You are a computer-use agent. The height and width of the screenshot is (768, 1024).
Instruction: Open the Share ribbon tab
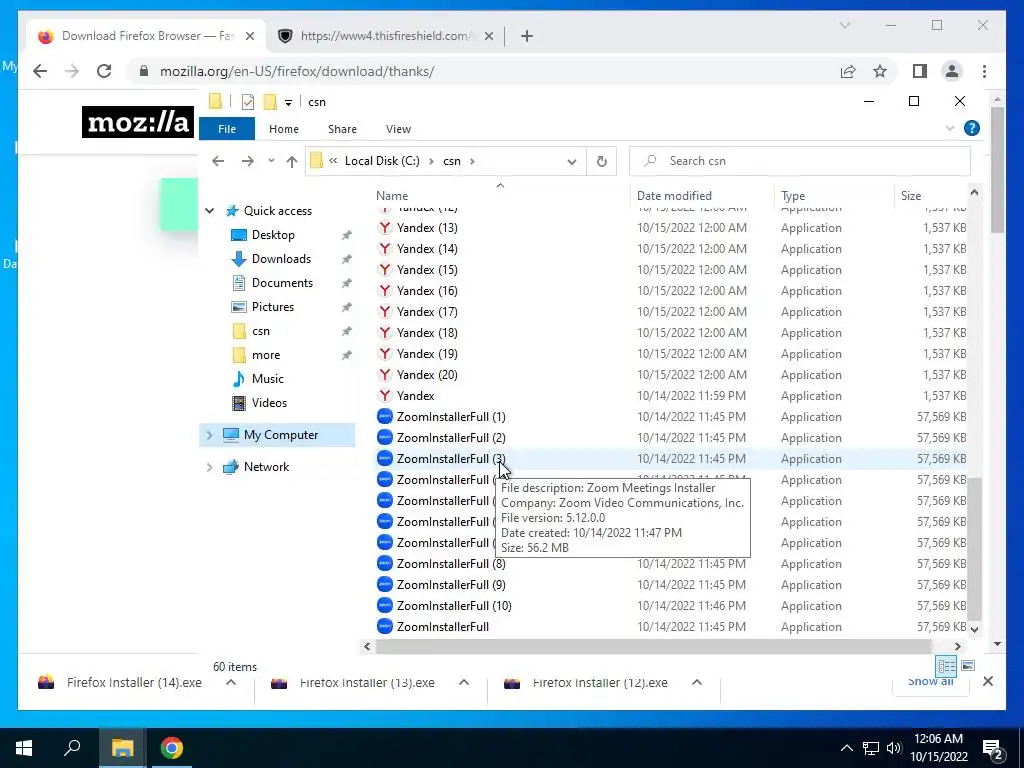click(342, 129)
